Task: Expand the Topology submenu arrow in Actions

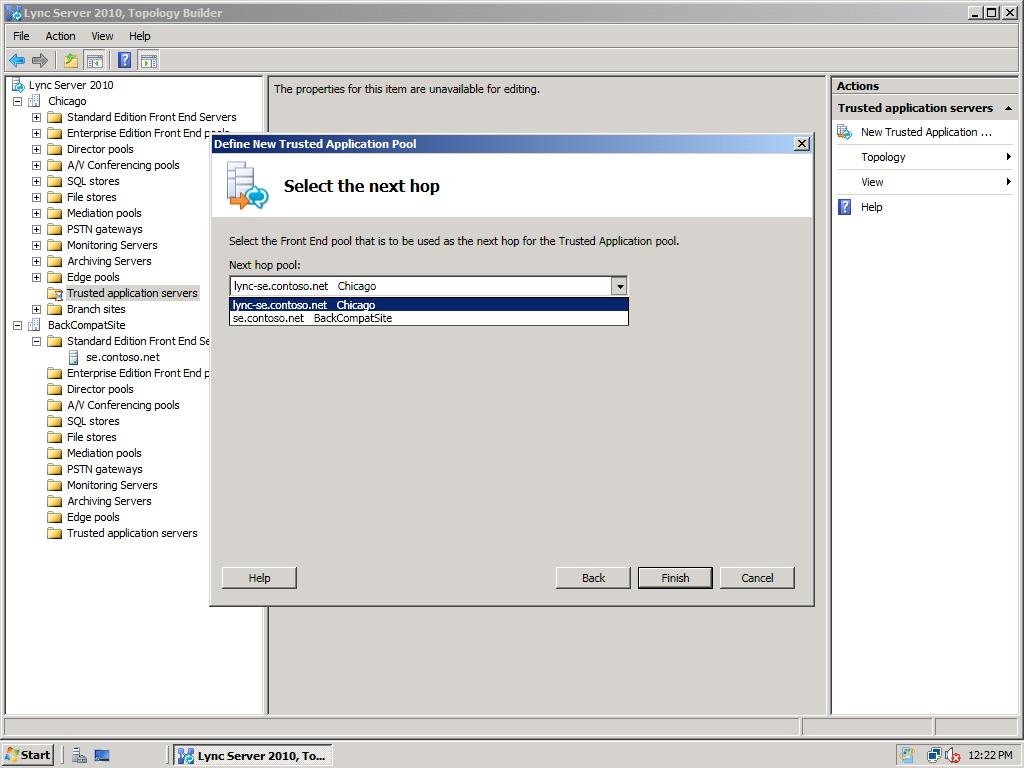Action: pyautogui.click(x=1008, y=157)
